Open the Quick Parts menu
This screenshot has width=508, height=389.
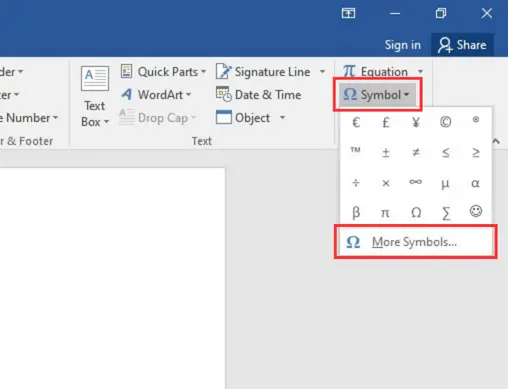click(x=163, y=72)
